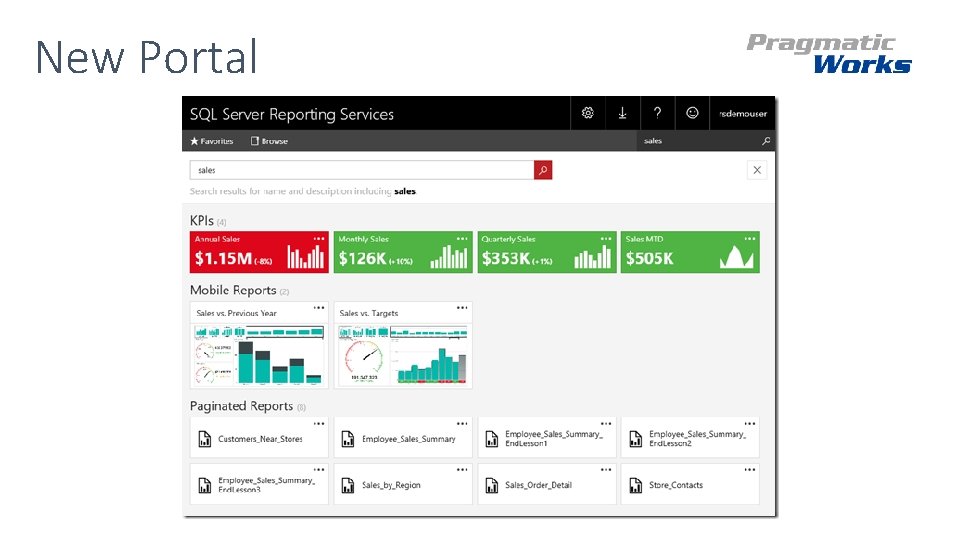Open the rsdemouser account menu
960x540 pixels.
743,113
